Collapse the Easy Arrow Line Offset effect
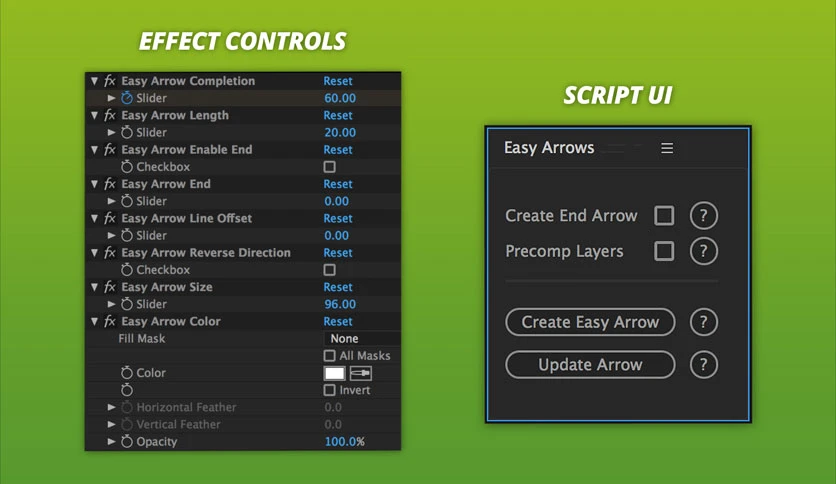Image resolution: width=836 pixels, height=484 pixels. pyautogui.click(x=94, y=218)
